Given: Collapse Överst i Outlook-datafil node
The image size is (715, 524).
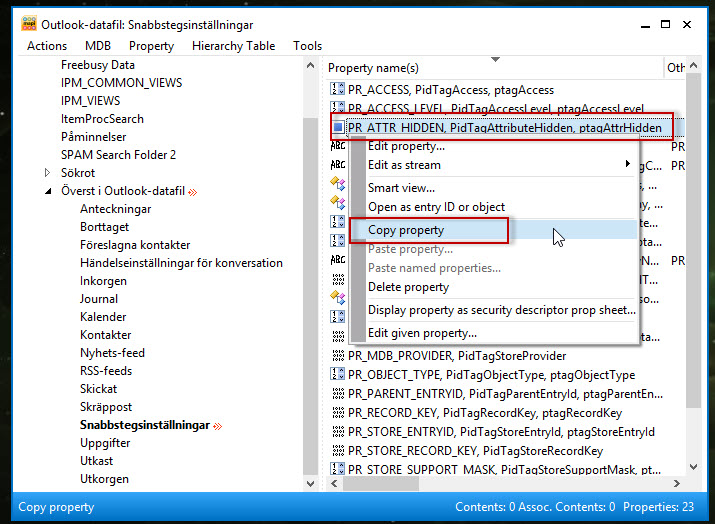Looking at the screenshot, I should pos(48,191).
